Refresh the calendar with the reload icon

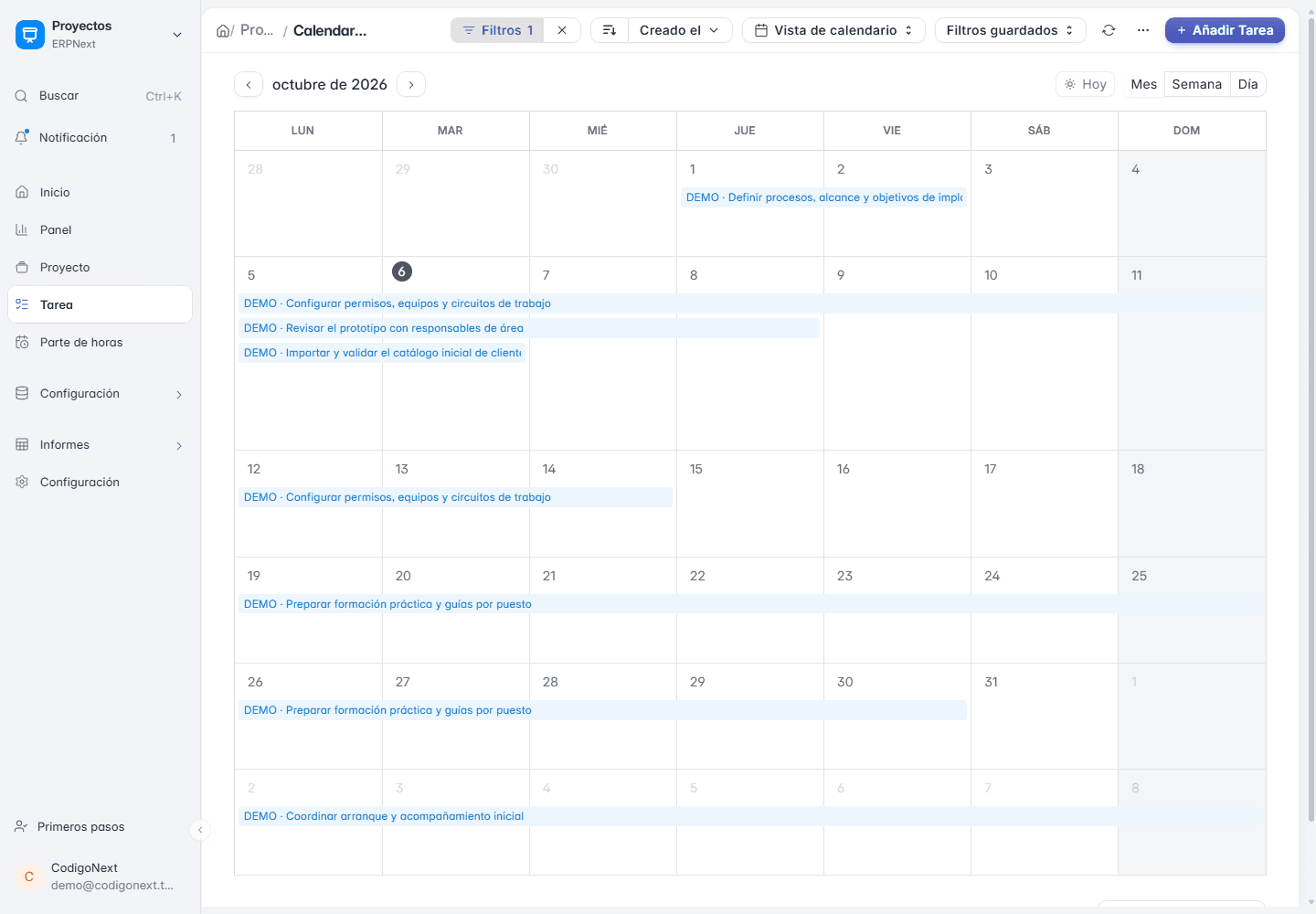pos(1109,30)
